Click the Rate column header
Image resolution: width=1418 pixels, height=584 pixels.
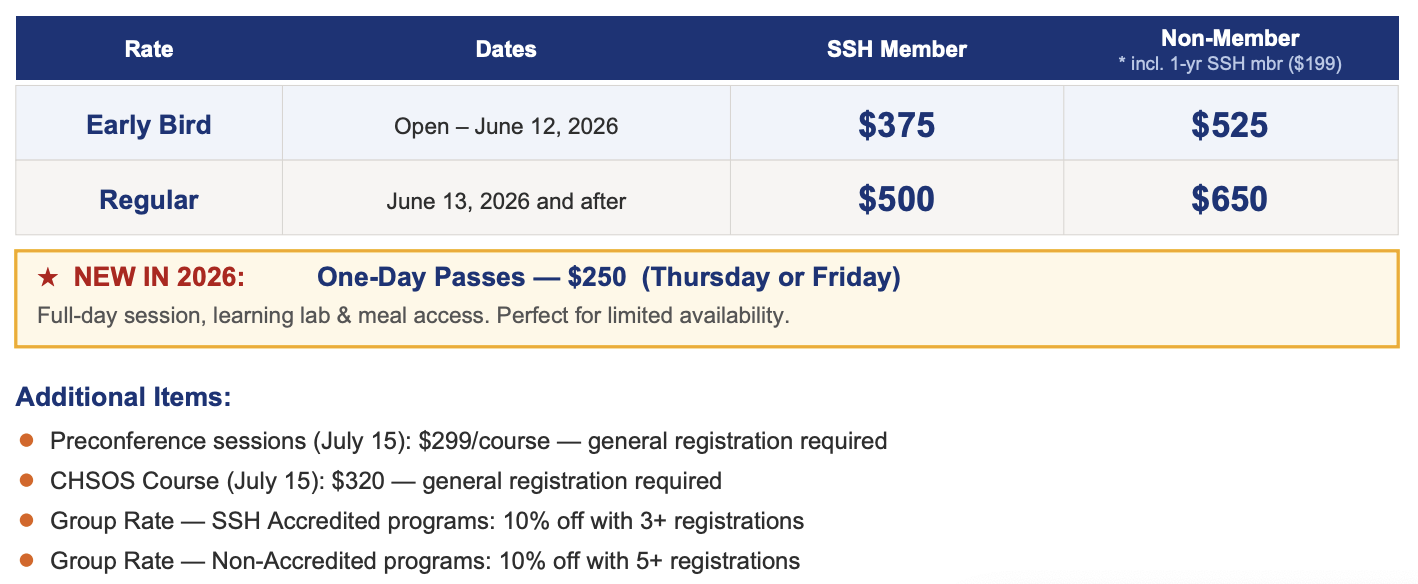pos(148,49)
